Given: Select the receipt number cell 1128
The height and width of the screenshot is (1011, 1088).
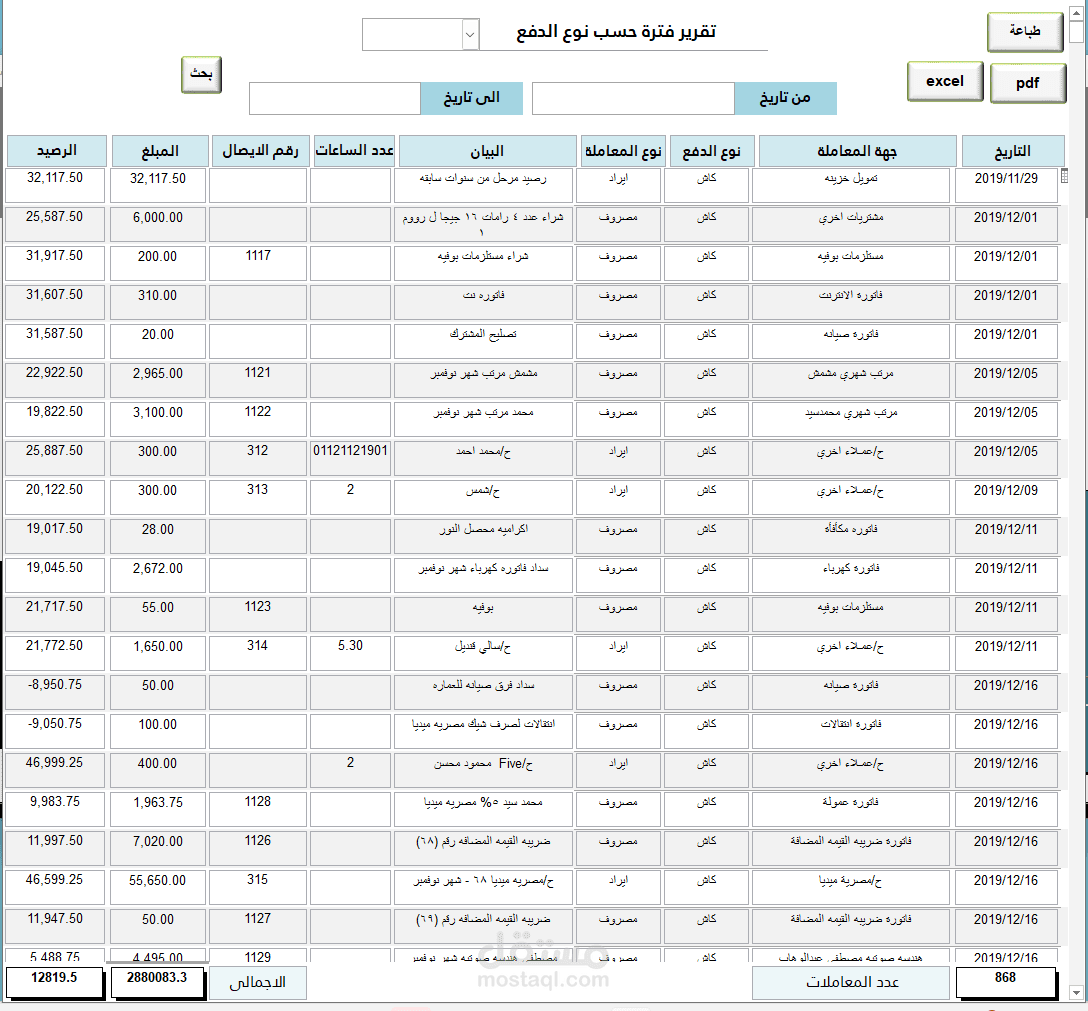Looking at the screenshot, I should coord(257,809).
